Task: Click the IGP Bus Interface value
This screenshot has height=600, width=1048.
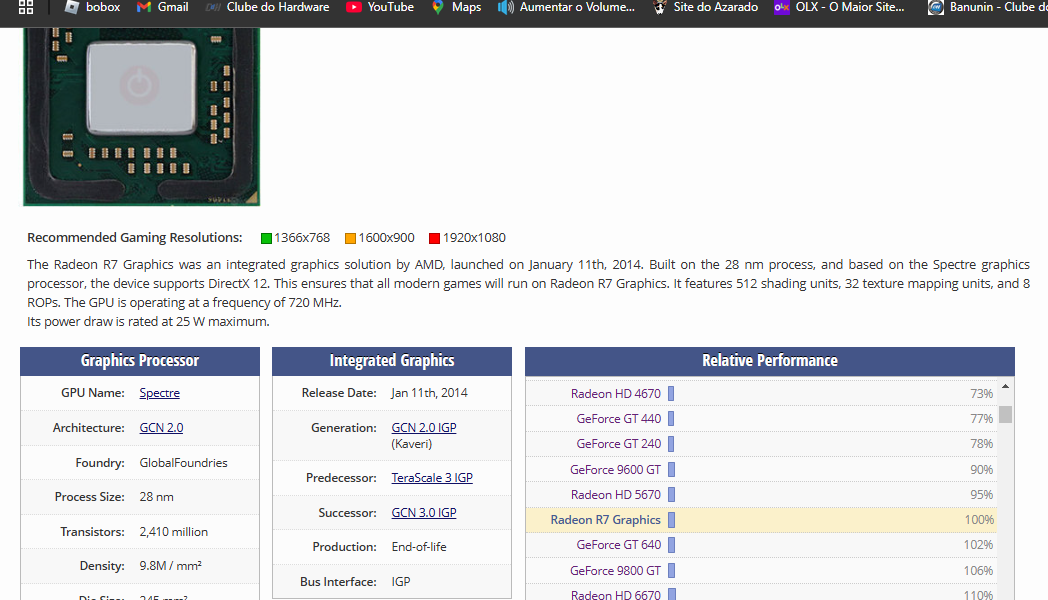Action: (401, 581)
